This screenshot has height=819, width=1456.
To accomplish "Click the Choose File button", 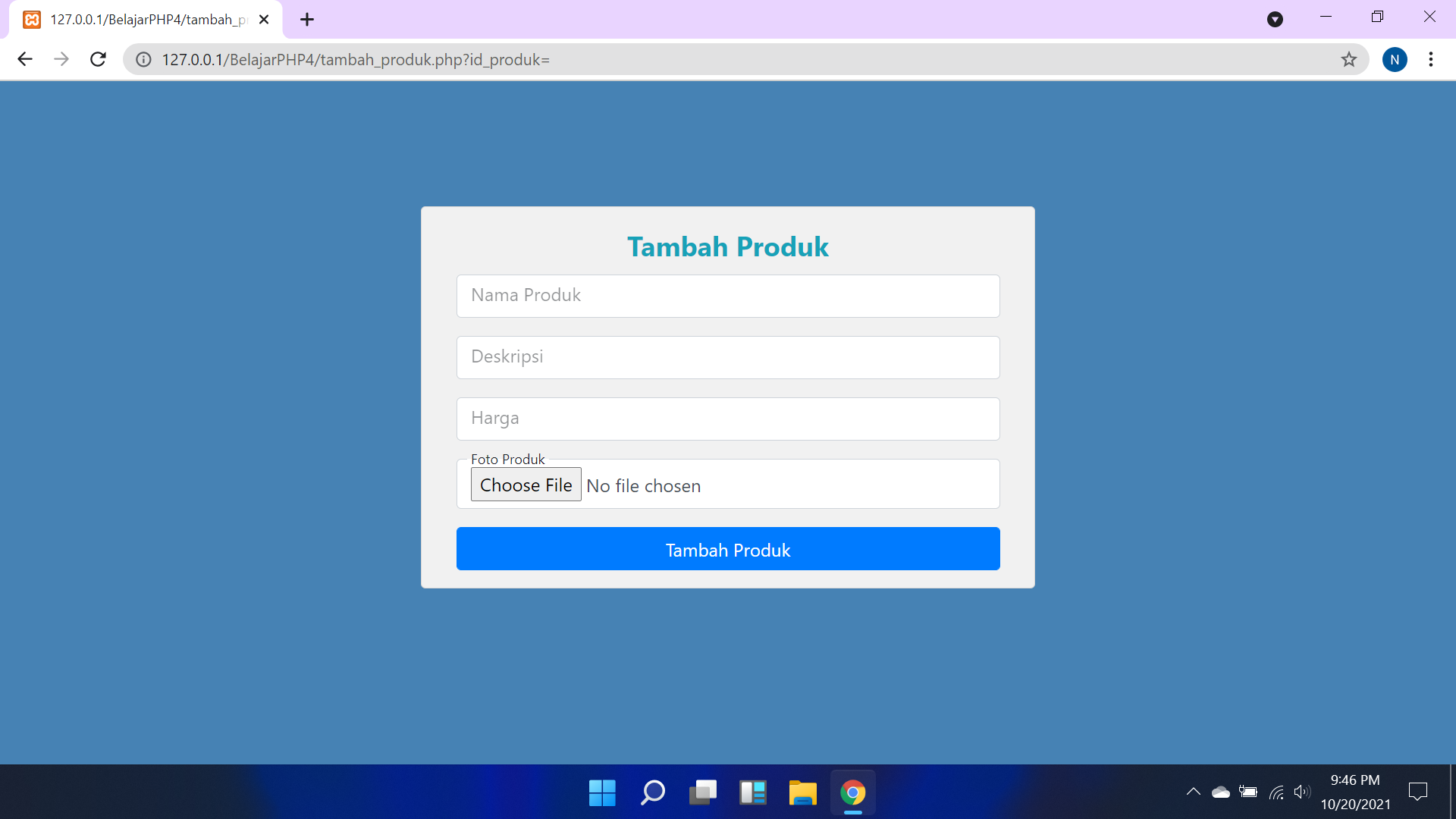I will click(x=526, y=485).
